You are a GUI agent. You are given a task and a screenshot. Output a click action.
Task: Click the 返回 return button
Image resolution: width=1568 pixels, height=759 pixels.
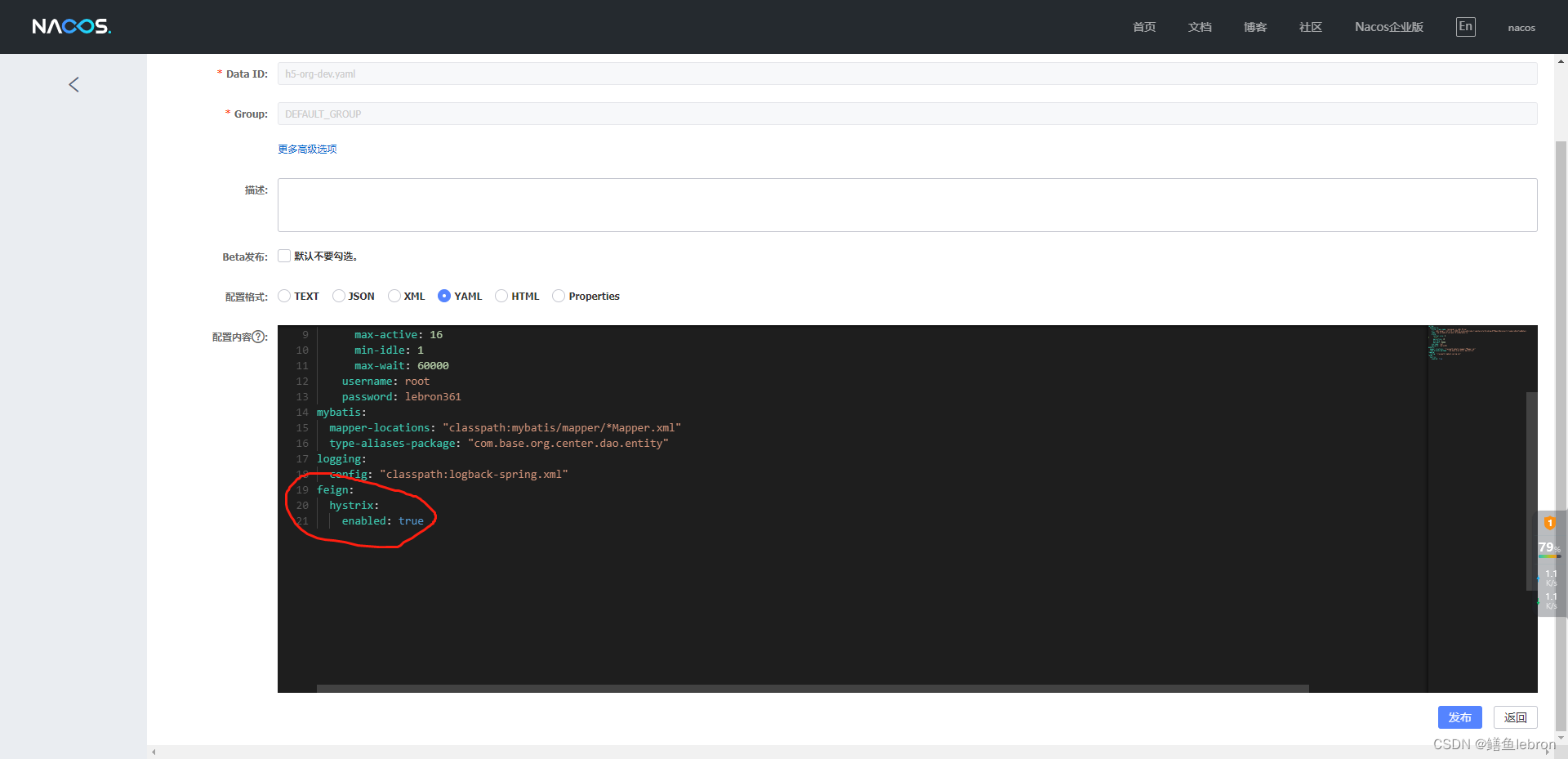(x=1515, y=717)
